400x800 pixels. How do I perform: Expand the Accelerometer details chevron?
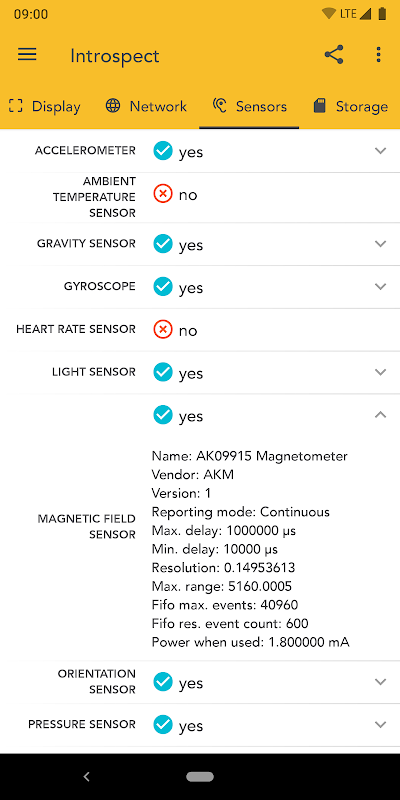click(x=380, y=151)
